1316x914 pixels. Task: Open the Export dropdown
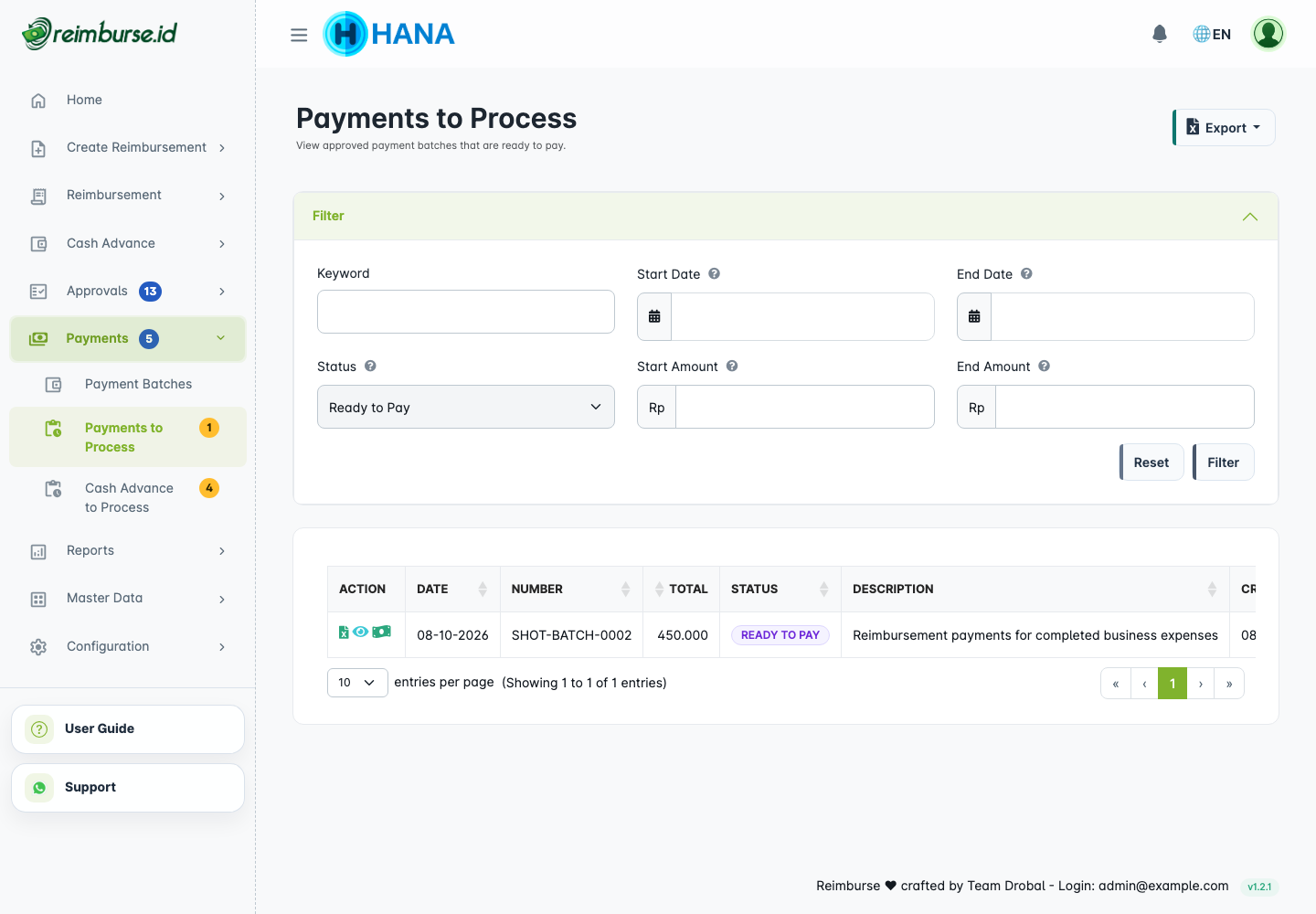(1224, 128)
